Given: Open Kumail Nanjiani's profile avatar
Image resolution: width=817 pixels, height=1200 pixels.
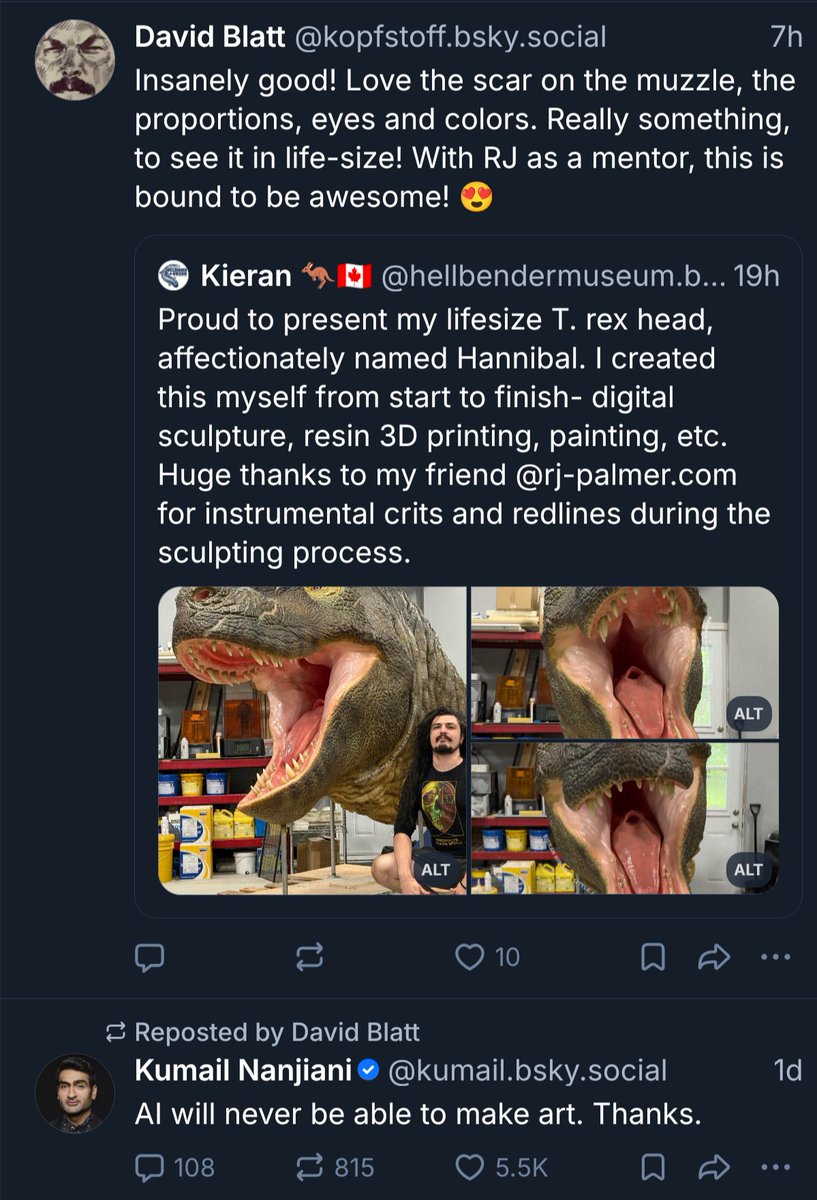Looking at the screenshot, I should [75, 1093].
